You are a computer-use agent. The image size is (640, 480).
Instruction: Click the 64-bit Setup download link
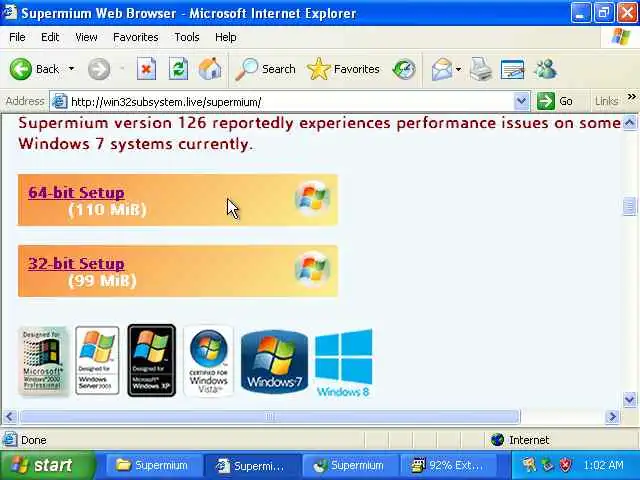click(76, 192)
